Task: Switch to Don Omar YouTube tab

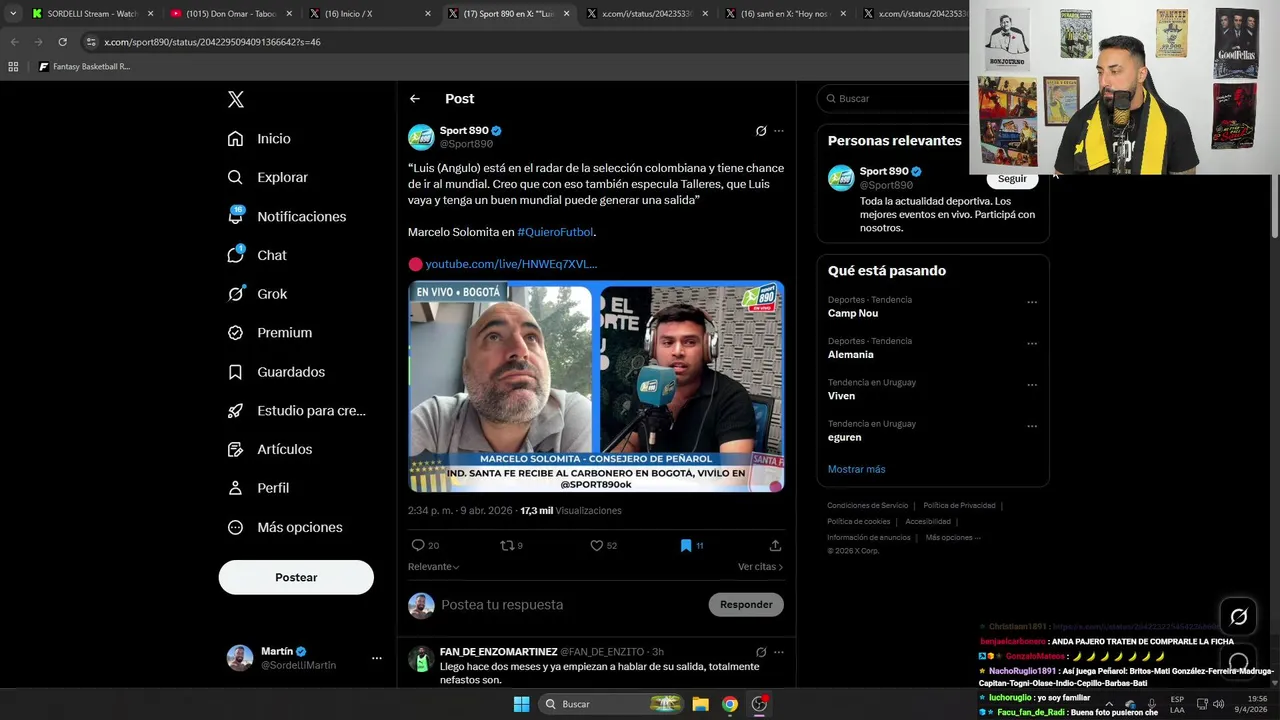Action: point(232,14)
